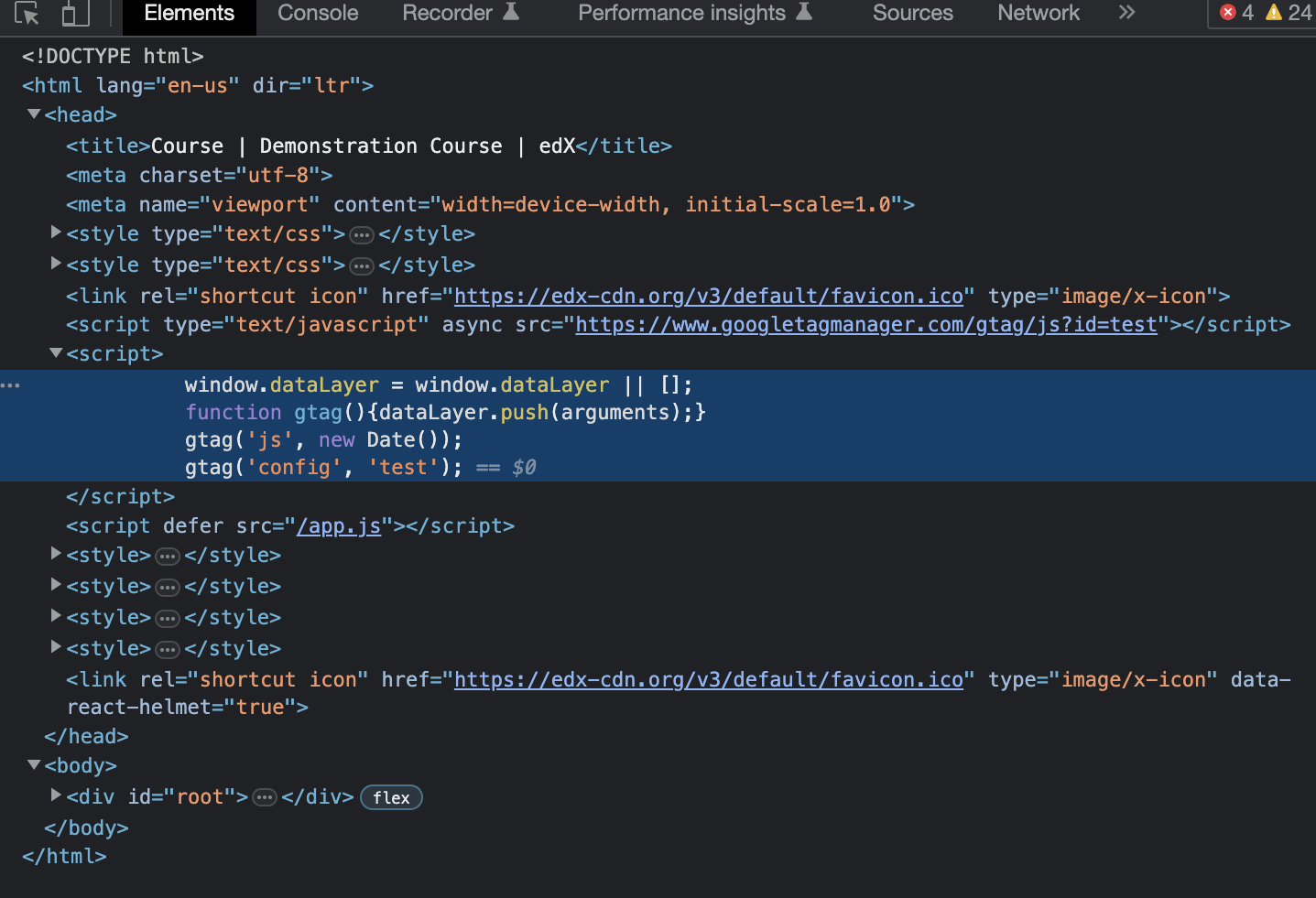Expand the div with id root
This screenshot has width=1316, height=898.
tap(55, 795)
